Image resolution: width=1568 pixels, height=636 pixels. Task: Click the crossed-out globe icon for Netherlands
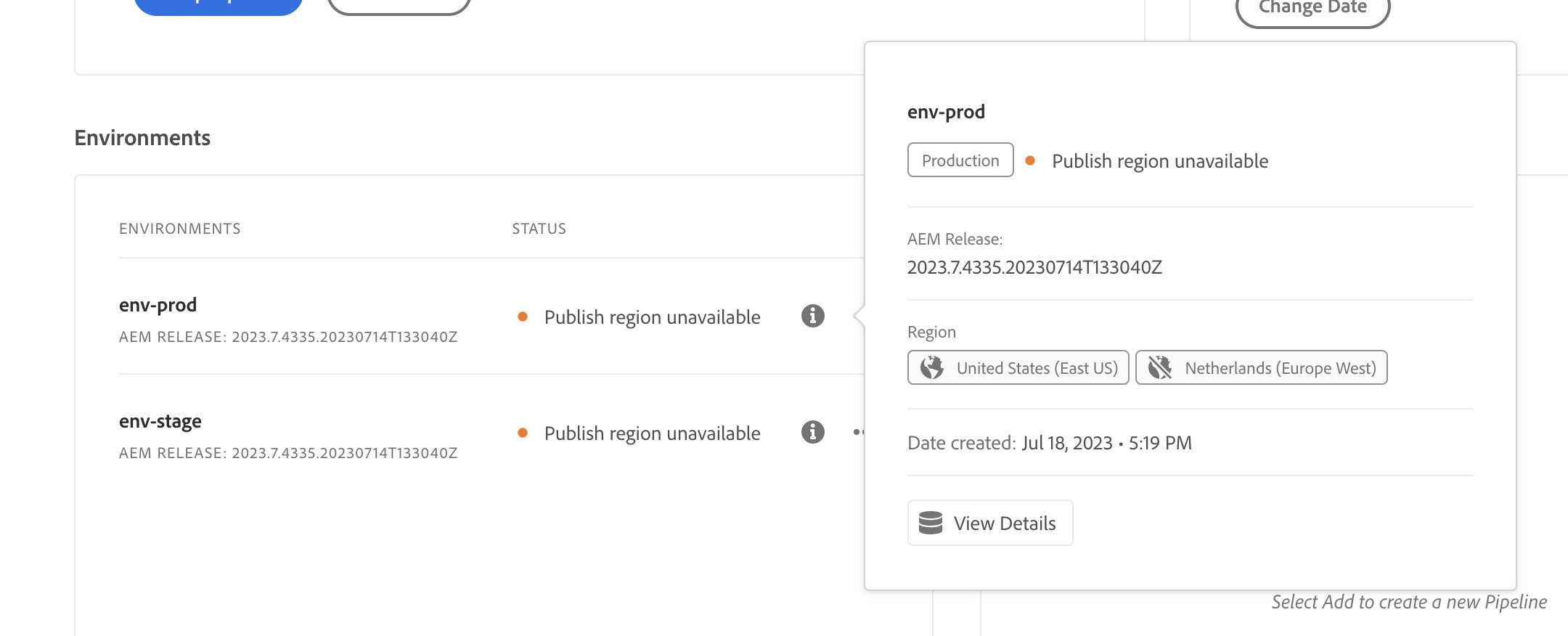pos(1160,367)
